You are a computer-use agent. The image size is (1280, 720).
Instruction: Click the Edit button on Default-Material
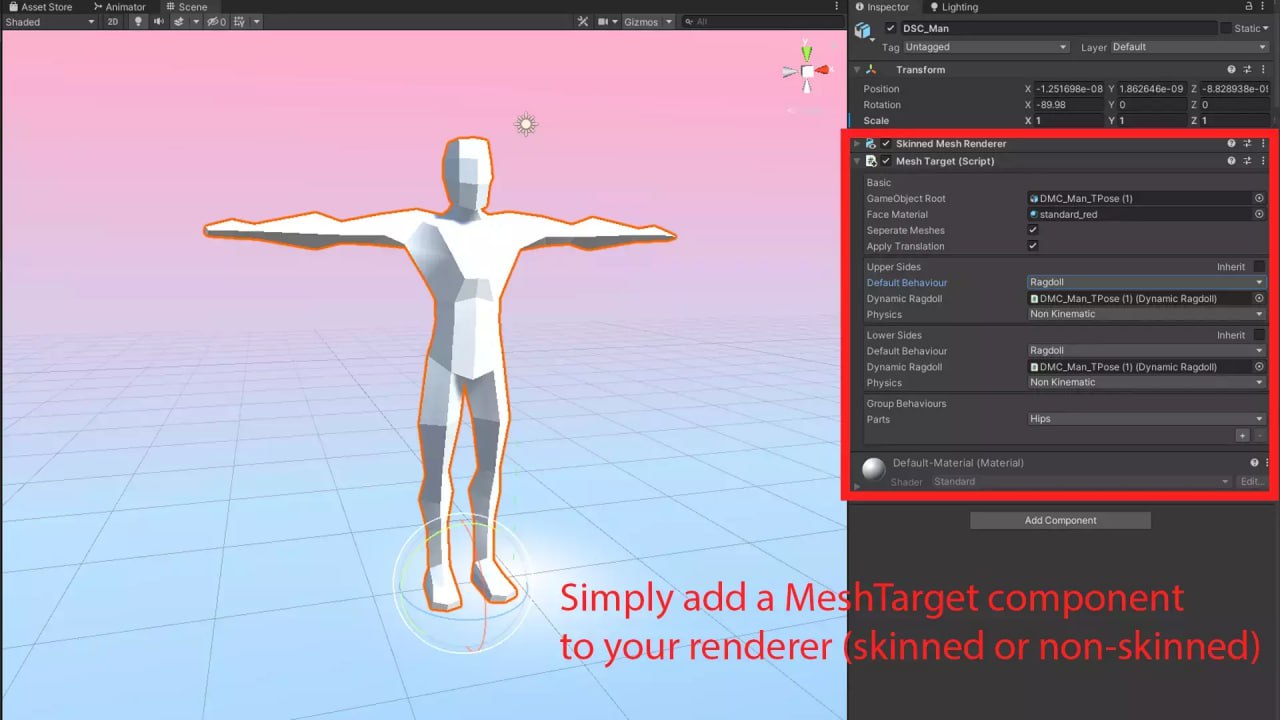pyautogui.click(x=1250, y=481)
